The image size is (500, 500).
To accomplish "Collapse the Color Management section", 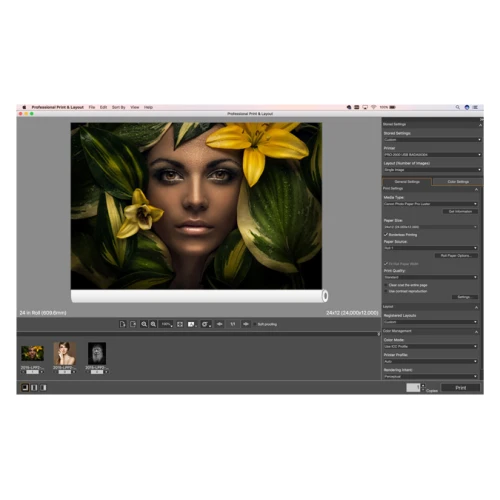I will point(476,332).
